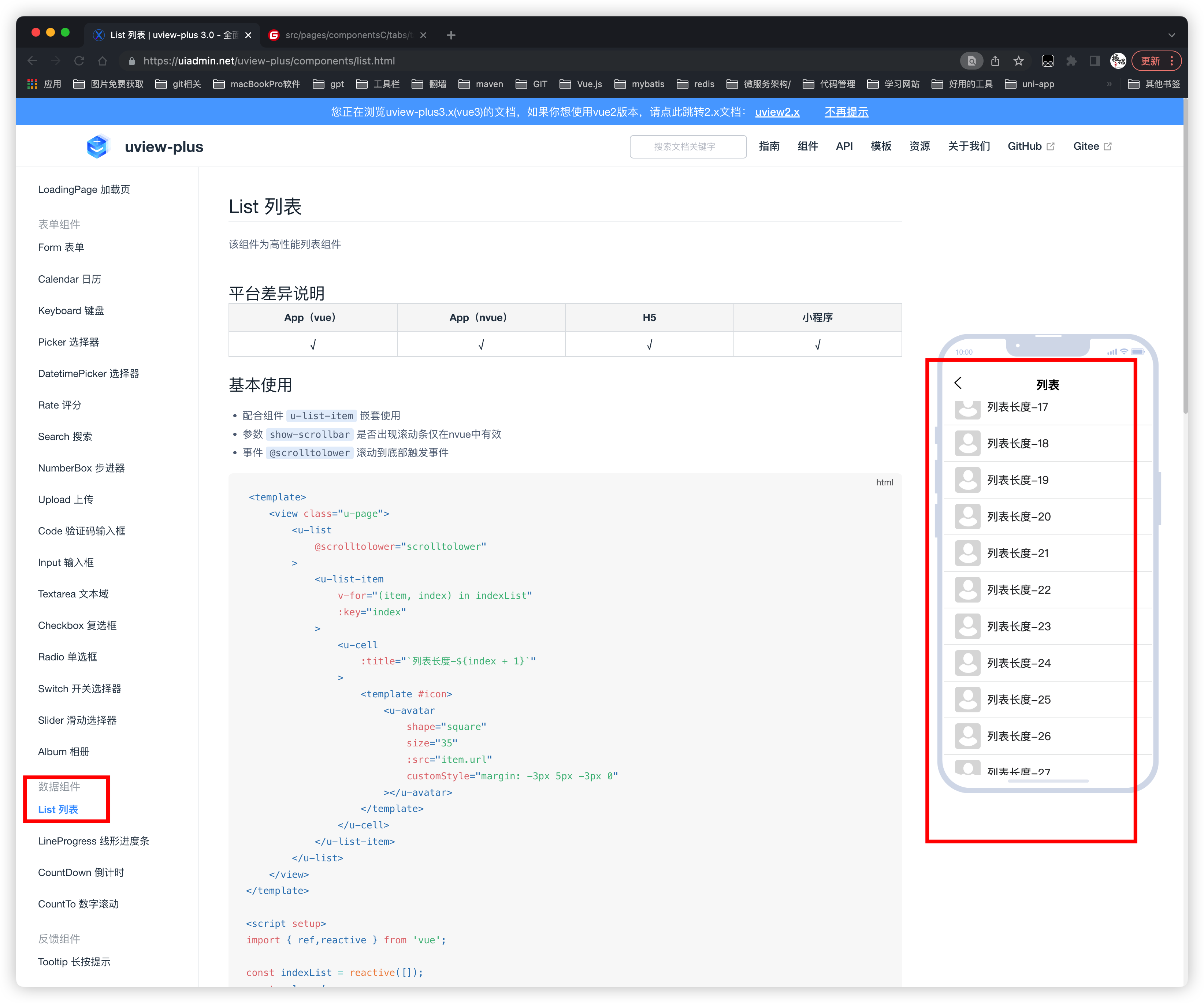Open the share page icon

point(995,61)
